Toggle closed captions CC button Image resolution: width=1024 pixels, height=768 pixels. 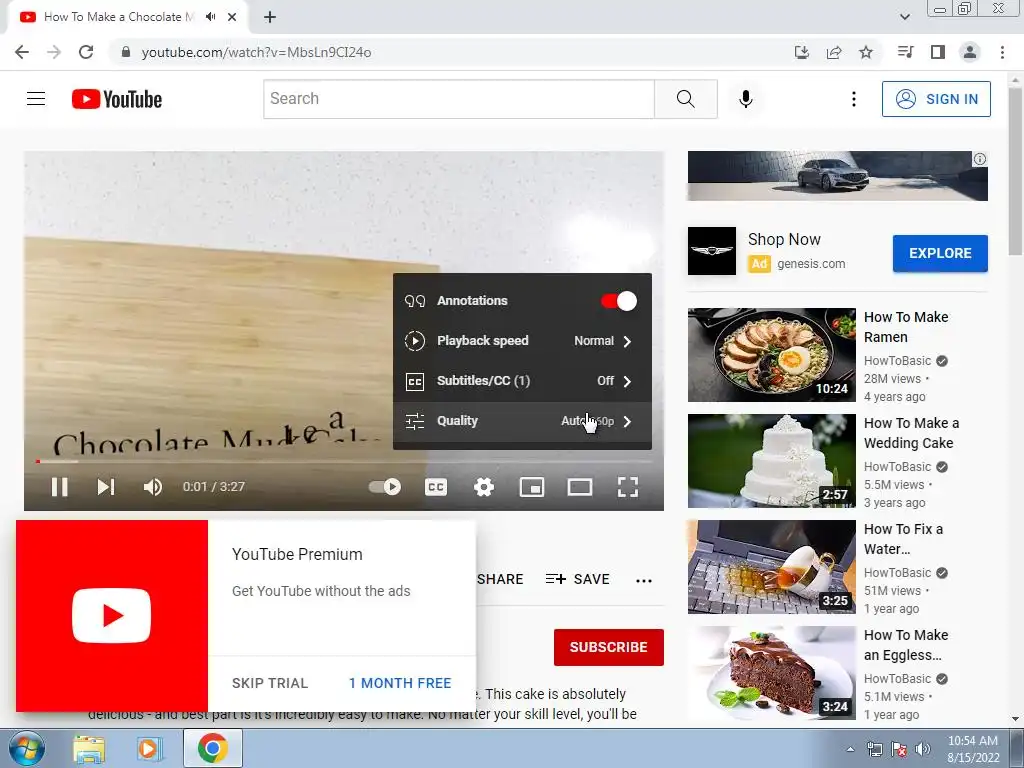[436, 487]
